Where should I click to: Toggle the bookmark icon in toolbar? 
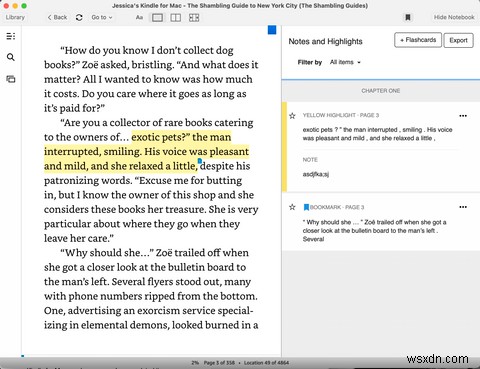(x=408, y=17)
